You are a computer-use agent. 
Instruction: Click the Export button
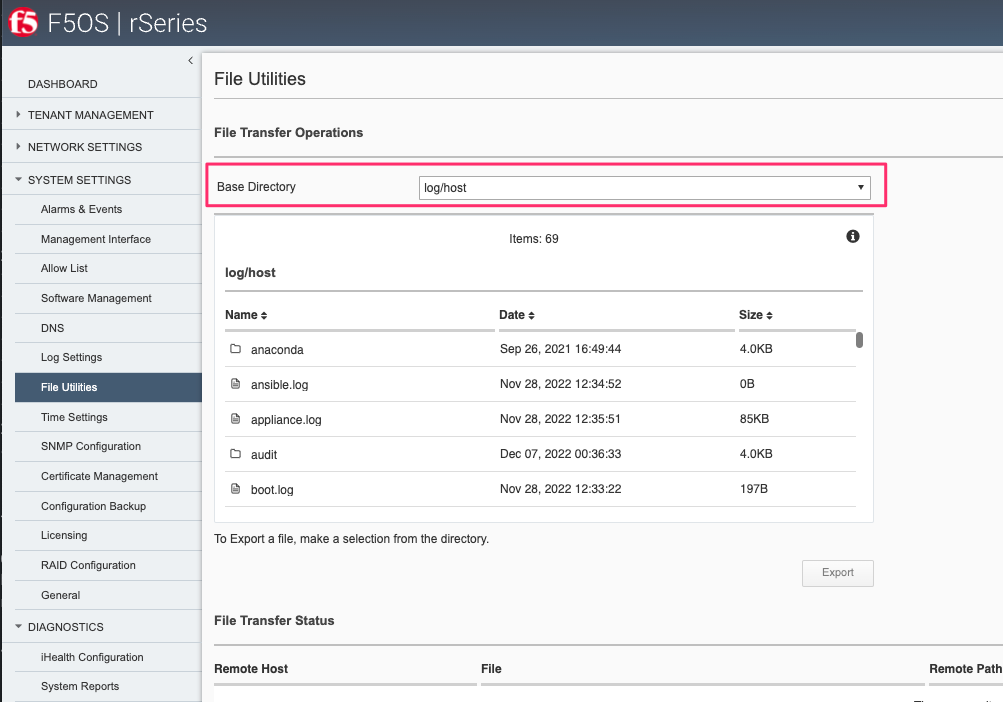(838, 573)
